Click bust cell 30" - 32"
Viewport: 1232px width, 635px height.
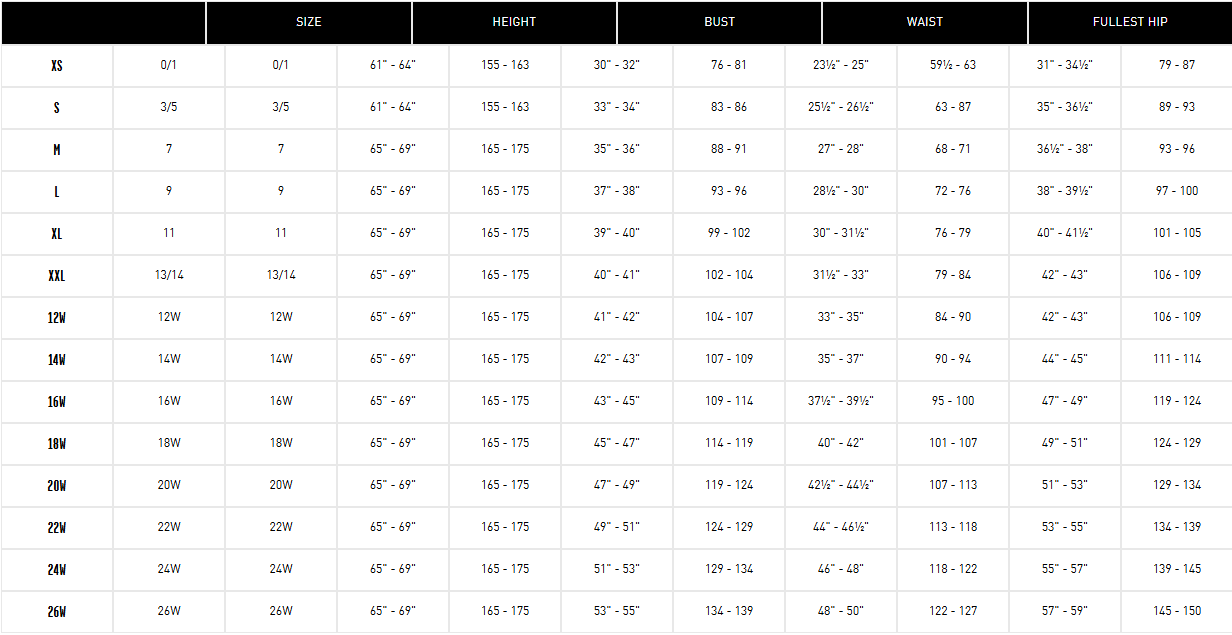(616, 65)
